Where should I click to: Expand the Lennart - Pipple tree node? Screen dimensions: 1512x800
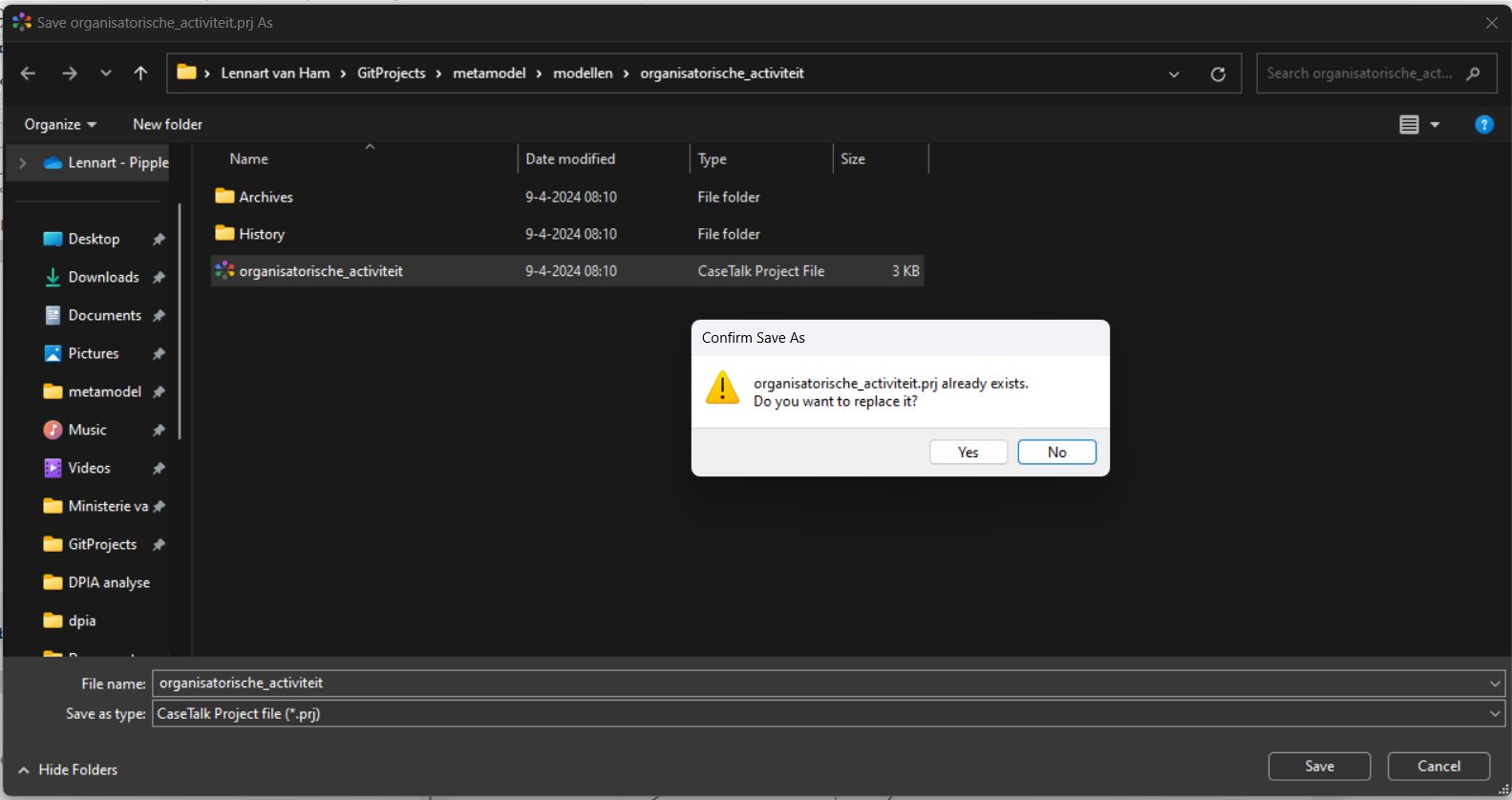[23, 163]
